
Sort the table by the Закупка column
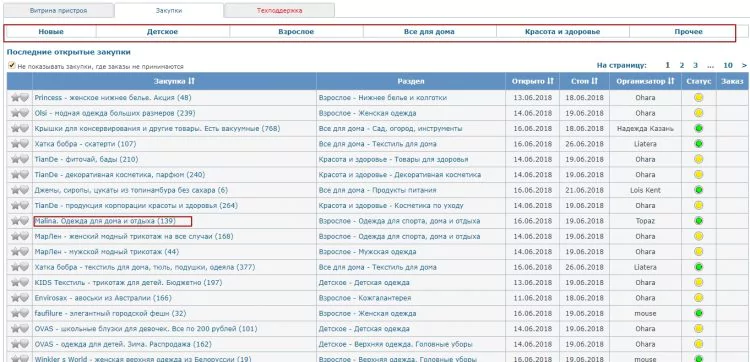point(174,81)
